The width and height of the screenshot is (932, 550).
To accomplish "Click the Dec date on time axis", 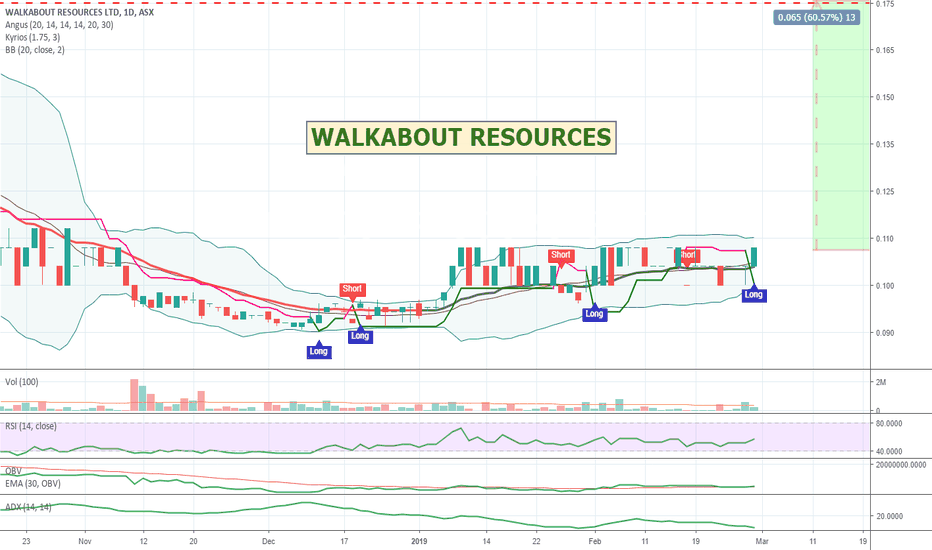I will tap(268, 541).
